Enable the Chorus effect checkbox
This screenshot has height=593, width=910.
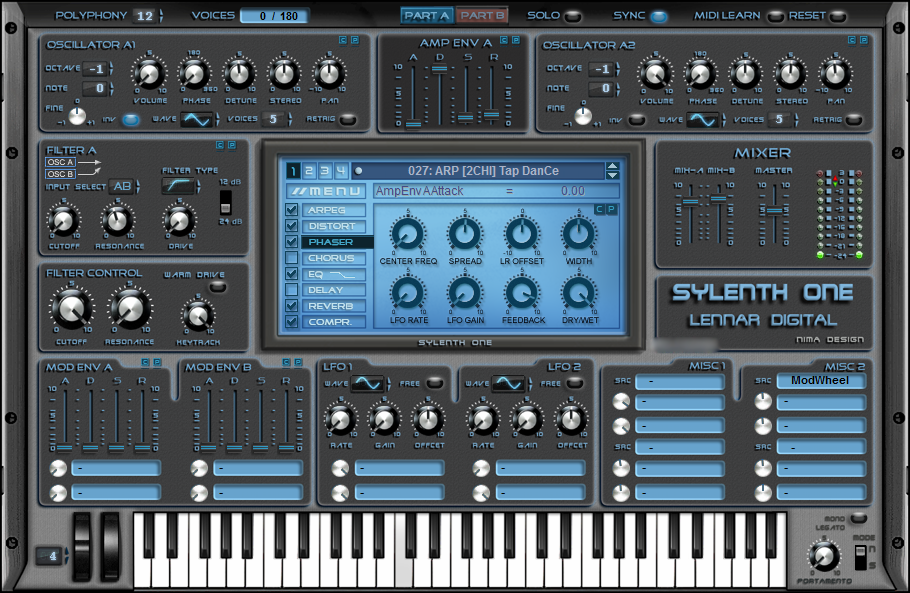[291, 258]
